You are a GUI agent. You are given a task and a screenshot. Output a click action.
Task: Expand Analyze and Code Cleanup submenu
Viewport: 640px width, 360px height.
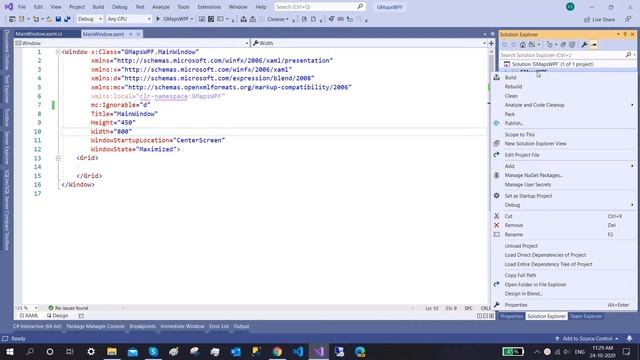point(564,105)
